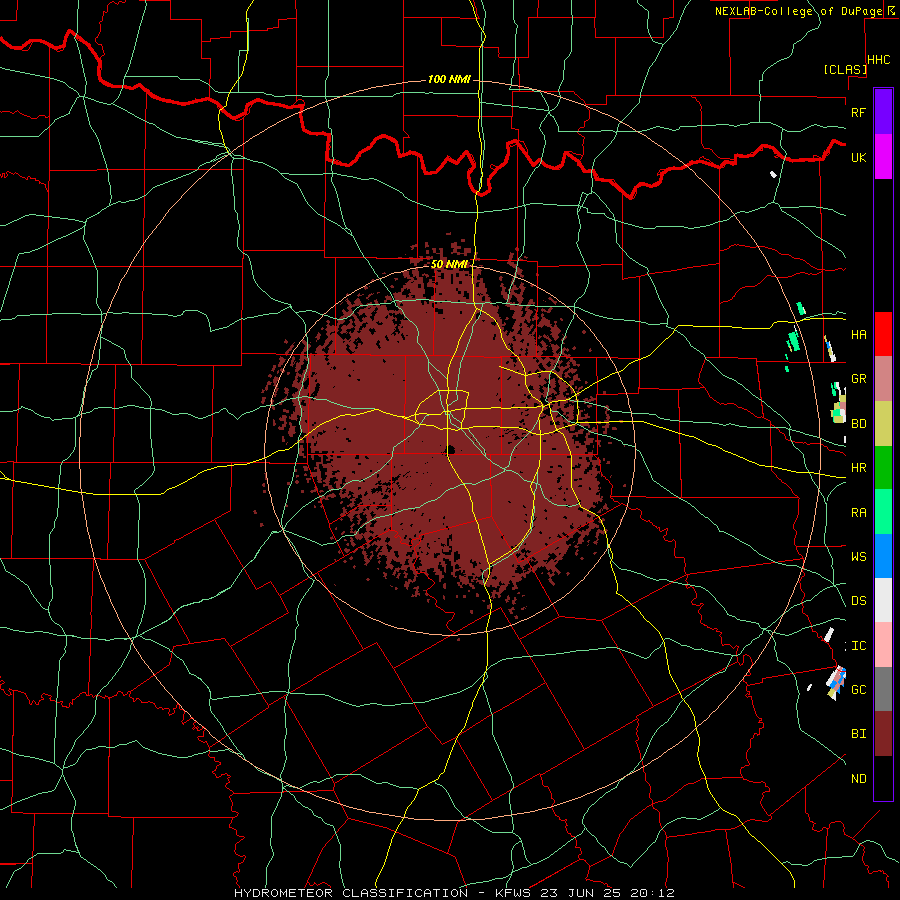This screenshot has width=900, height=900.
Task: Click the ND legend label
Action: 858,779
